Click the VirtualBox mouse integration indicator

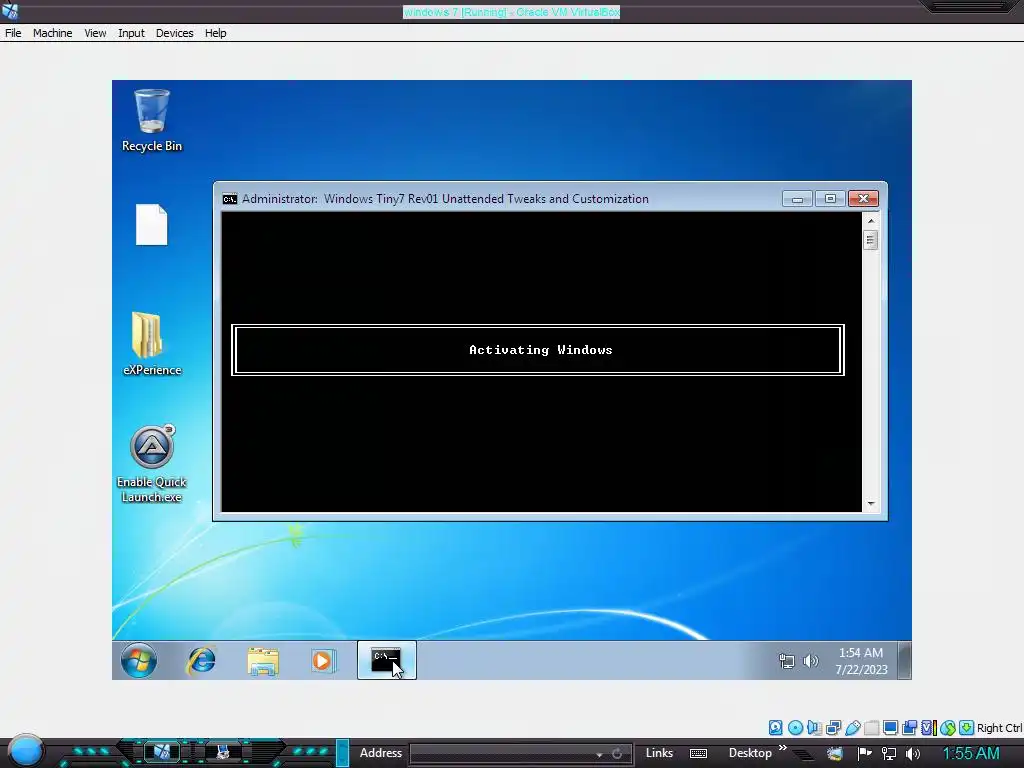(948, 728)
